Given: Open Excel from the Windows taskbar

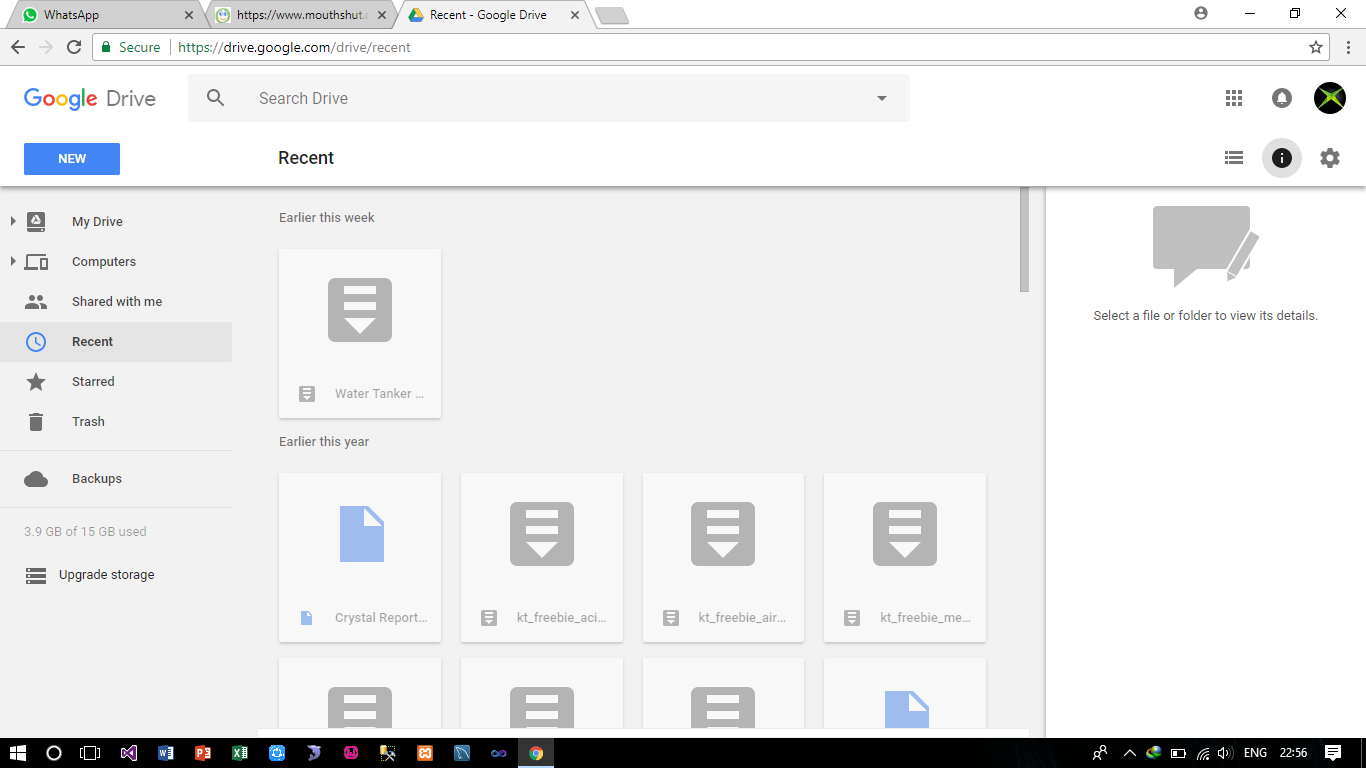Looking at the screenshot, I should tap(240, 753).
